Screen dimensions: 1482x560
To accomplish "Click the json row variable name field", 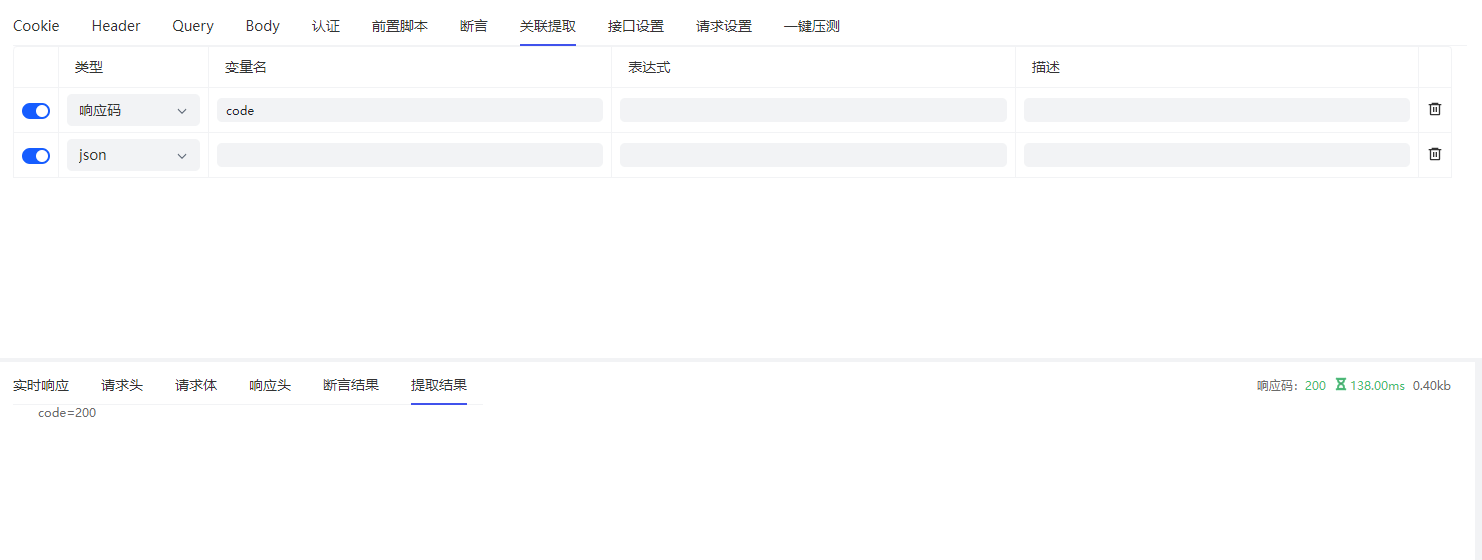I will coord(409,155).
